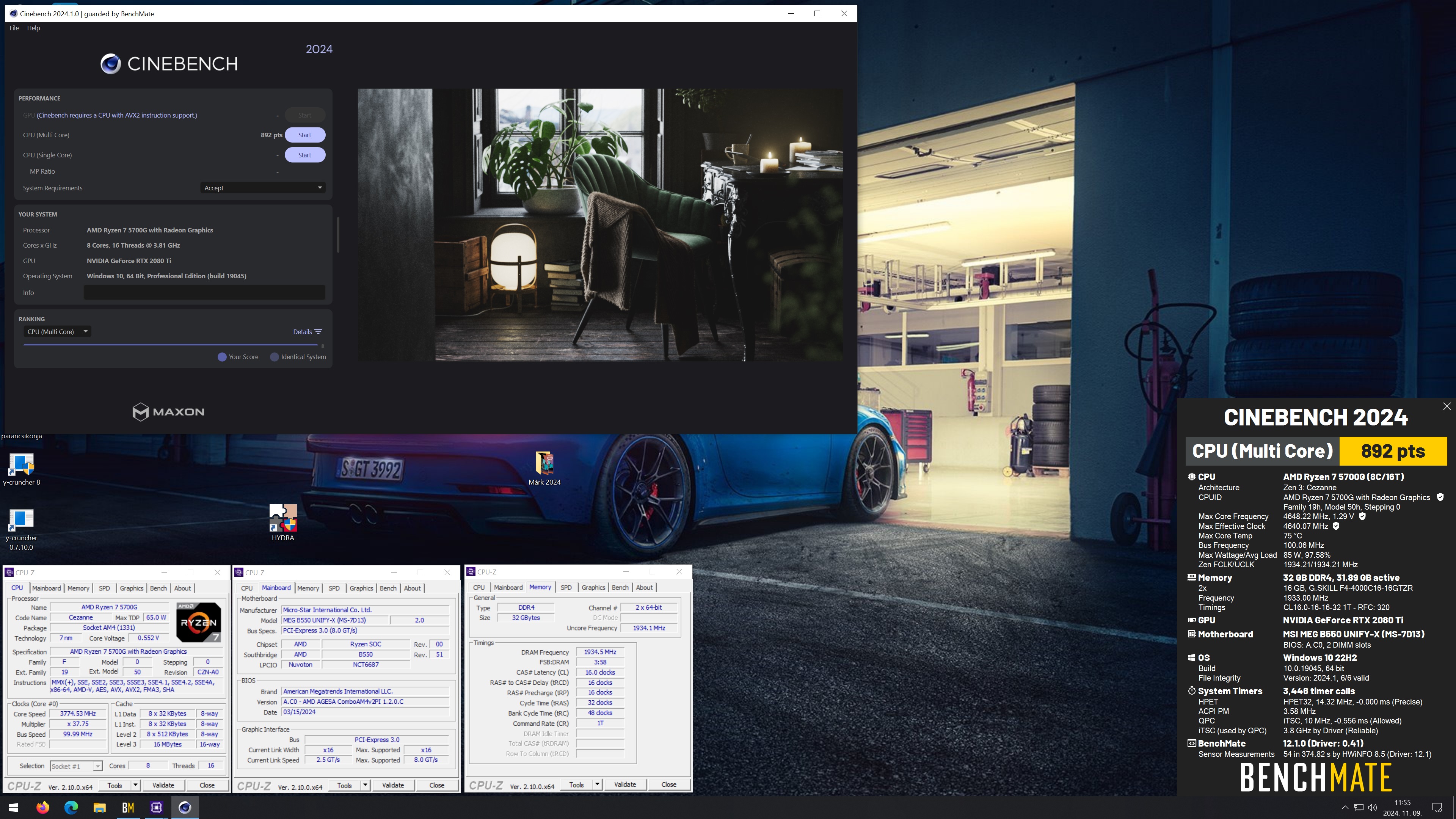This screenshot has height=819, width=1456.
Task: Start the CPU (Single Core) benchmark
Action: 304,155
